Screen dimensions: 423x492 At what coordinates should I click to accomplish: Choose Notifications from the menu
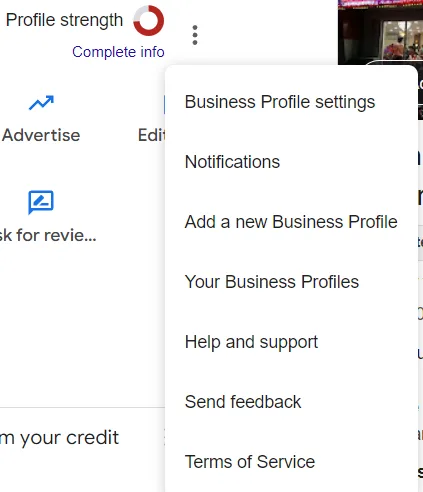[x=291, y=162]
